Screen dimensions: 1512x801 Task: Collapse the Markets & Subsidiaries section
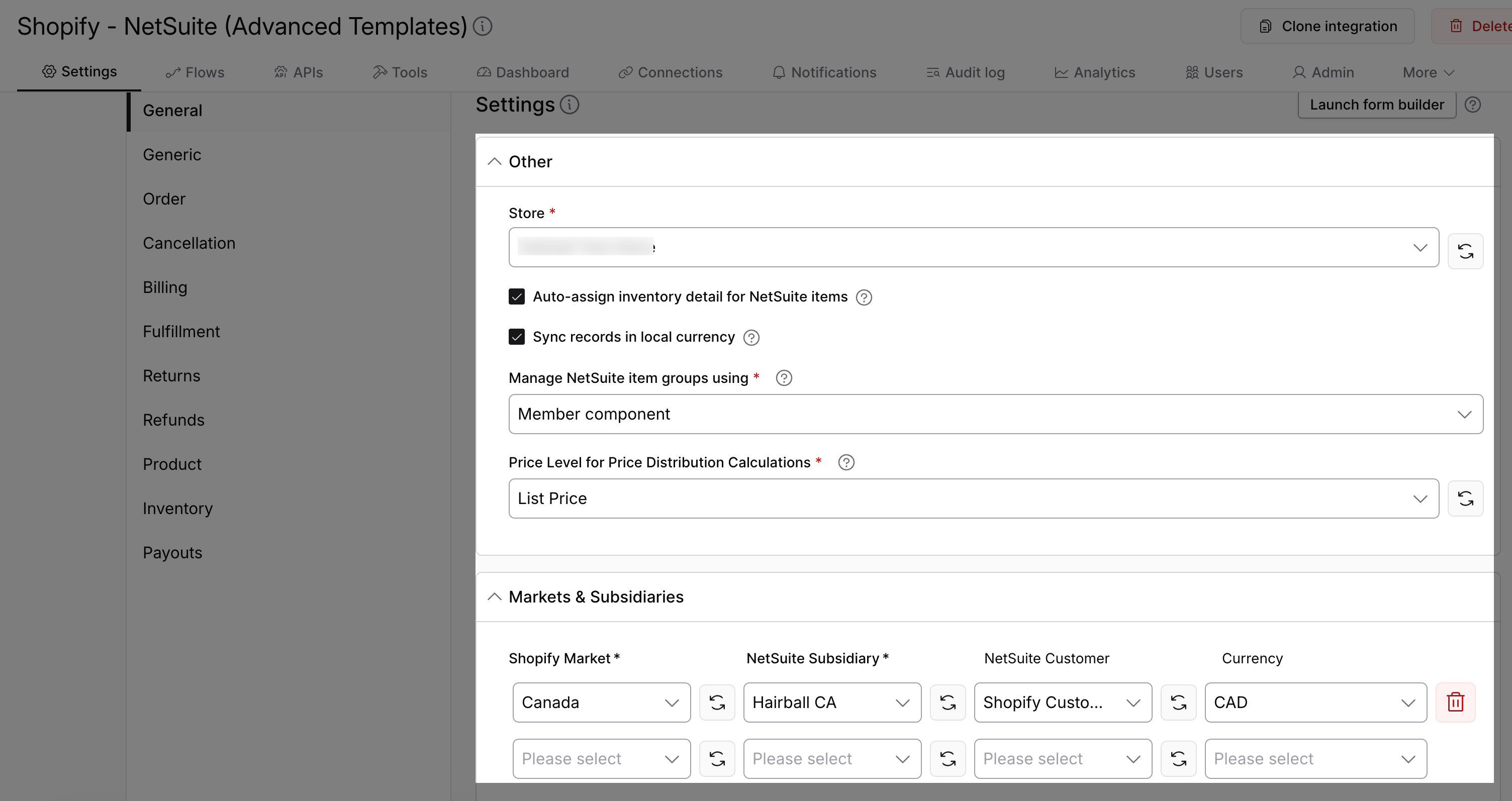coord(494,597)
